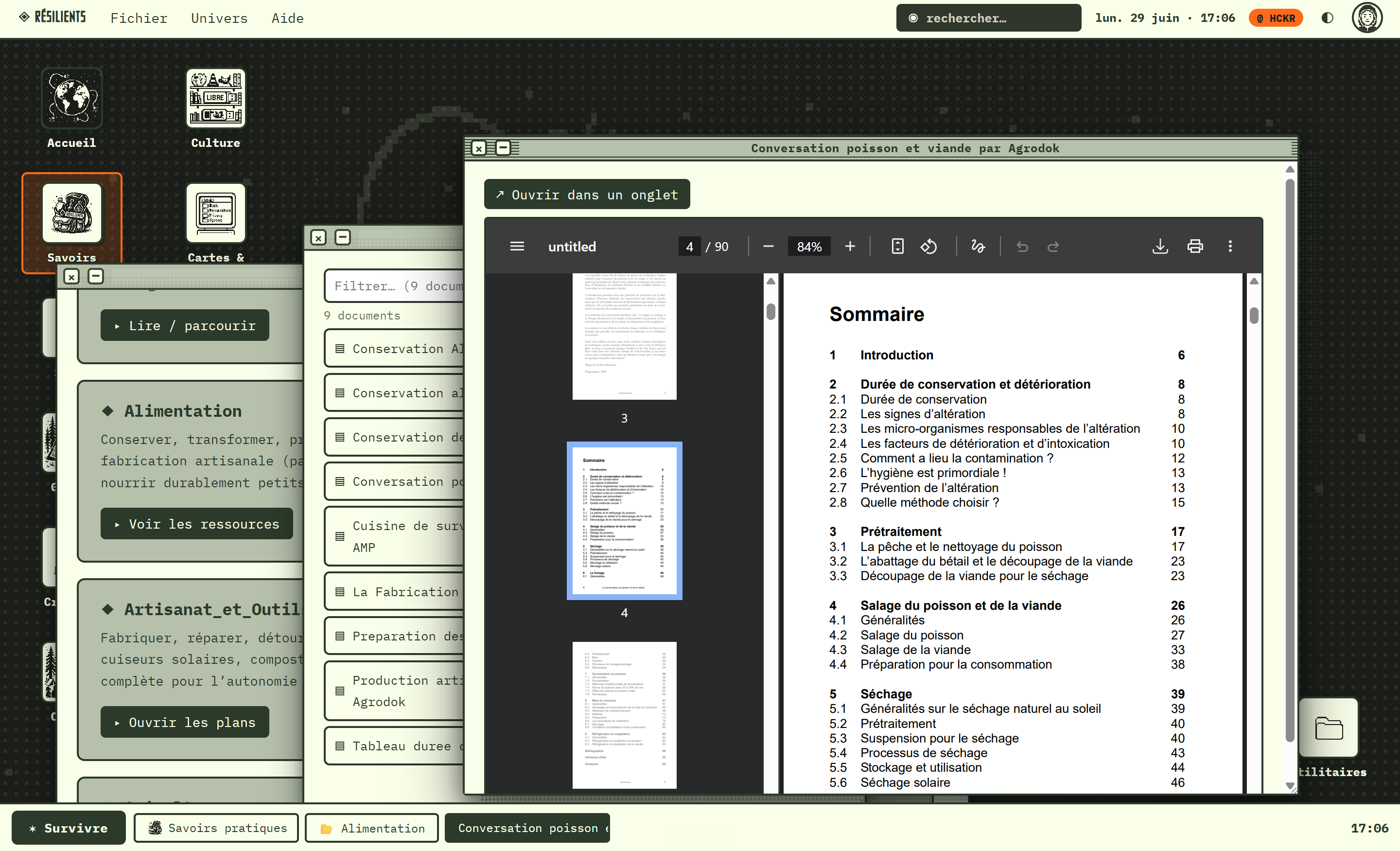Click Voir les ressources button
This screenshot has width=1400, height=851.
coord(196,524)
